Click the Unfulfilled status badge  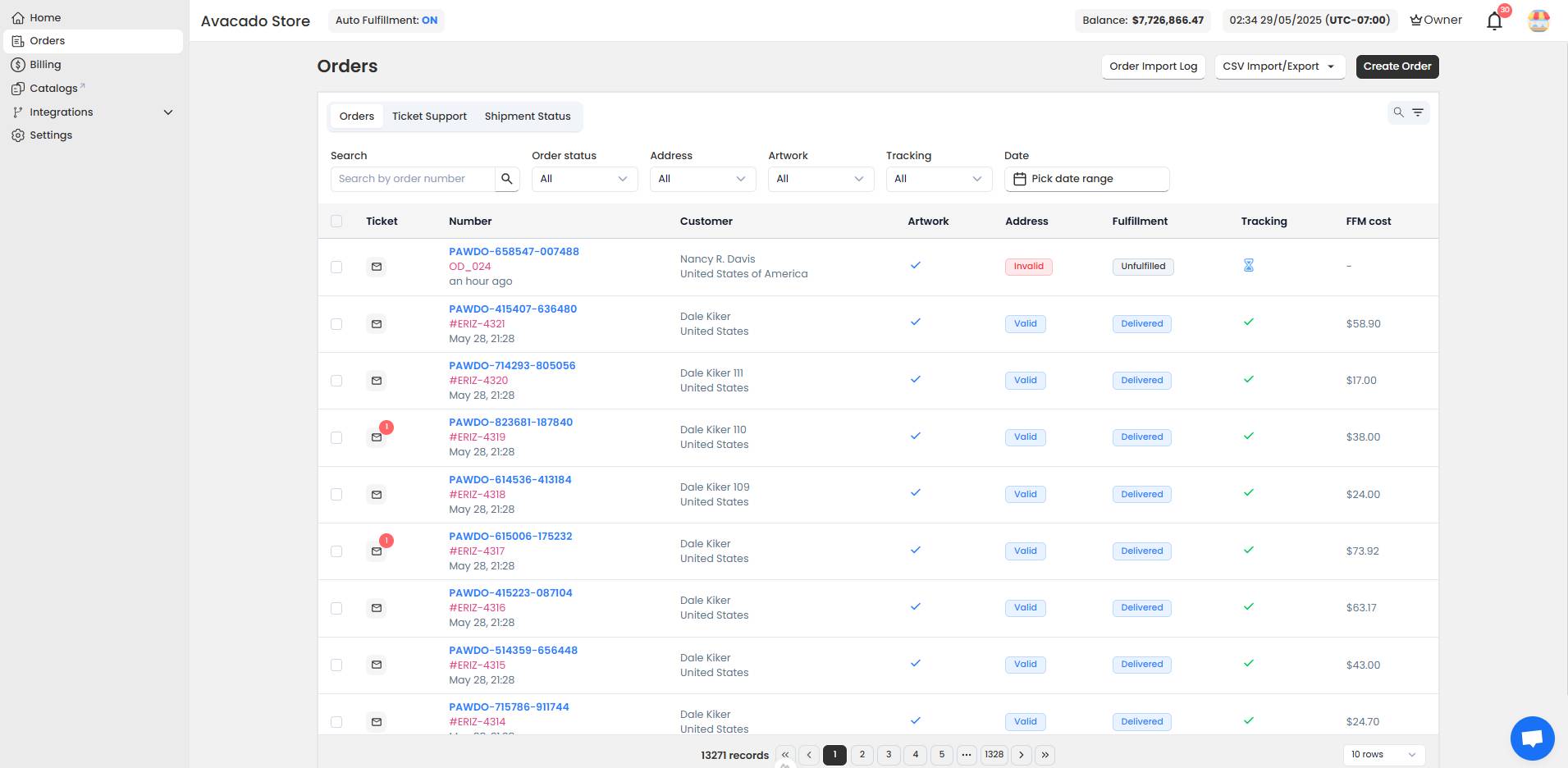click(1143, 267)
